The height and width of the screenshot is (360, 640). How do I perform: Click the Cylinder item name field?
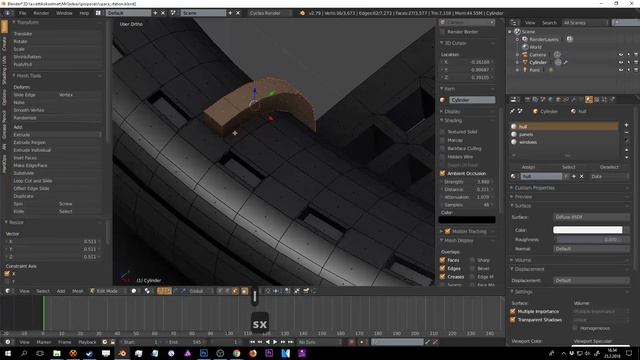[472, 100]
